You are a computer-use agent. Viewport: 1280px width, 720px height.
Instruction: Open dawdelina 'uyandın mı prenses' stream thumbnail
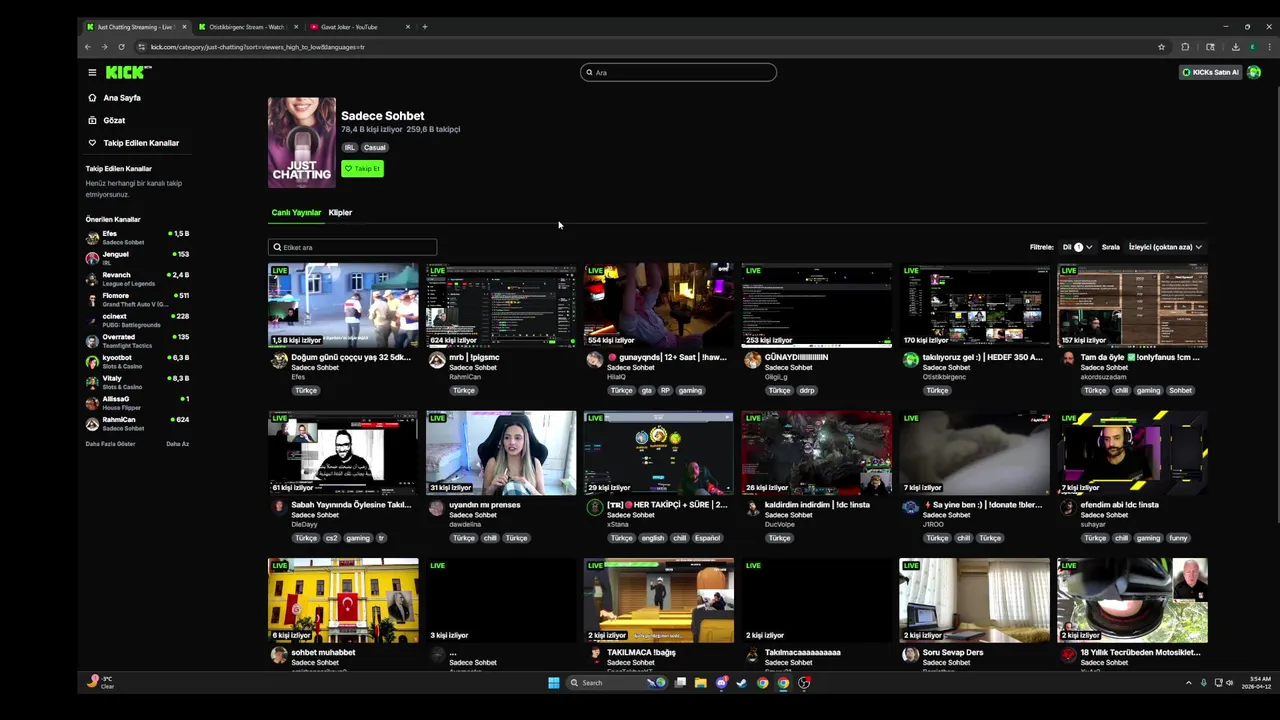(x=501, y=453)
